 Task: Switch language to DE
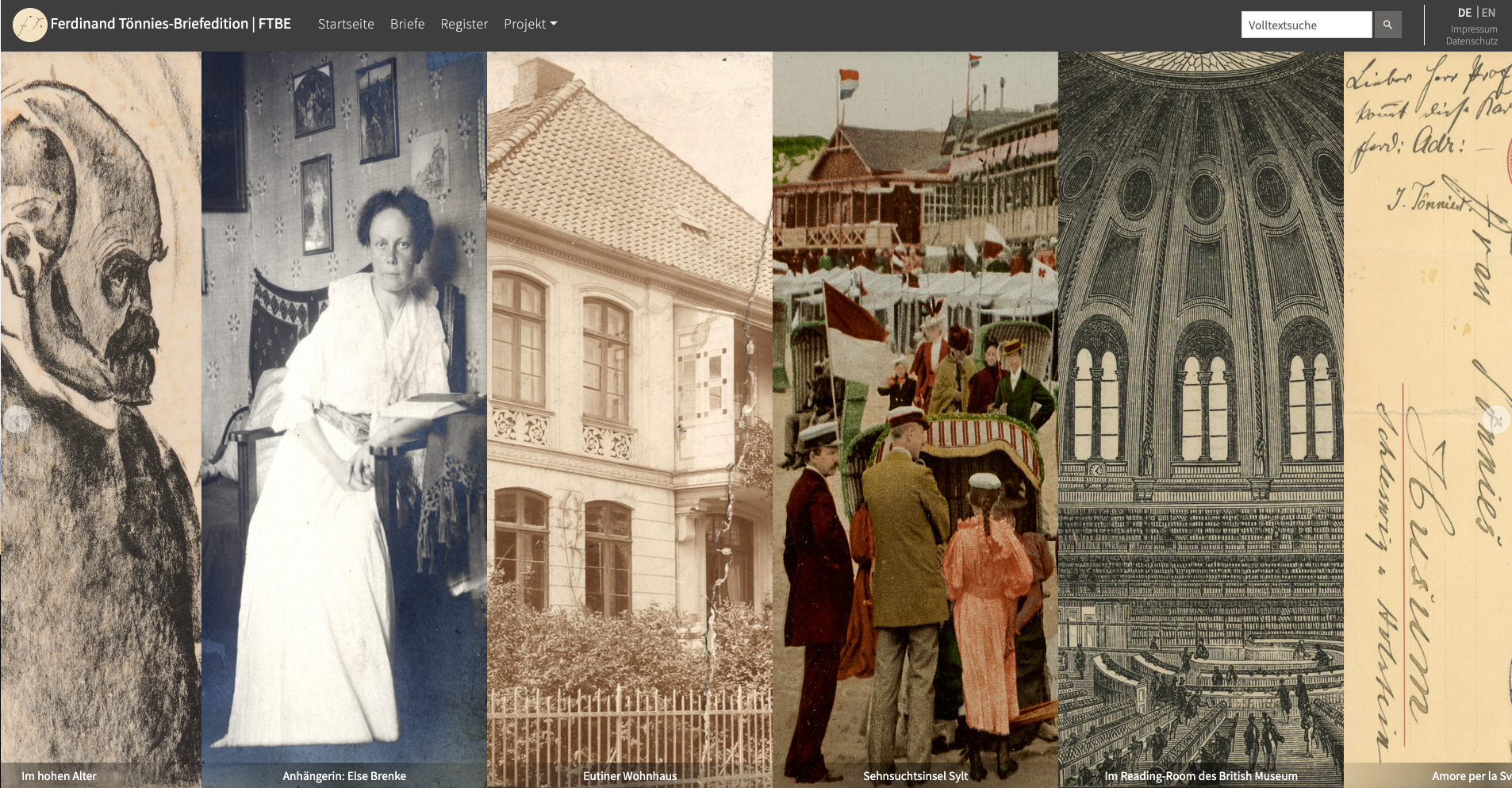coord(1464,13)
